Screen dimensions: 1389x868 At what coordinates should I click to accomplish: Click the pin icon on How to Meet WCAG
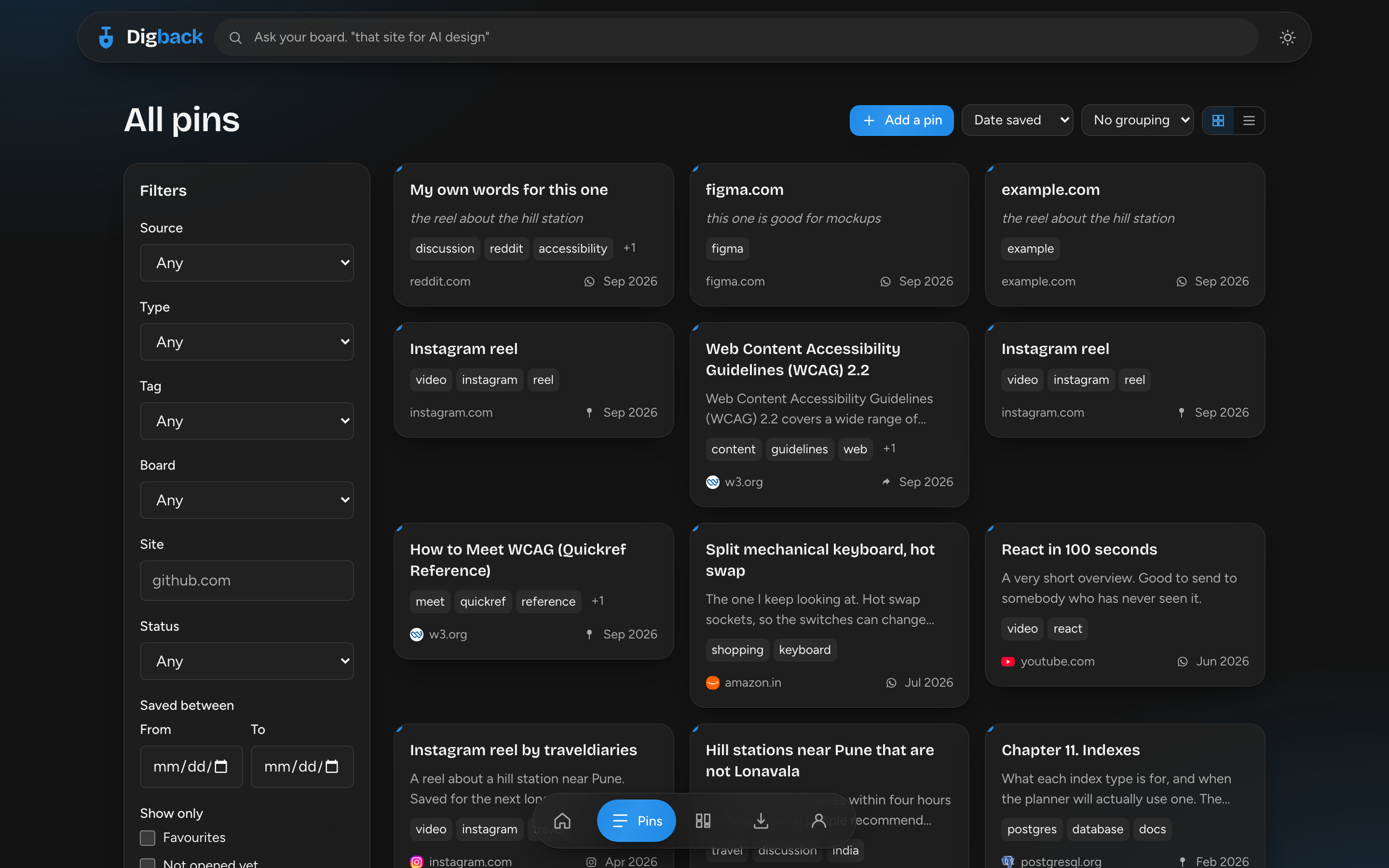[x=589, y=634]
